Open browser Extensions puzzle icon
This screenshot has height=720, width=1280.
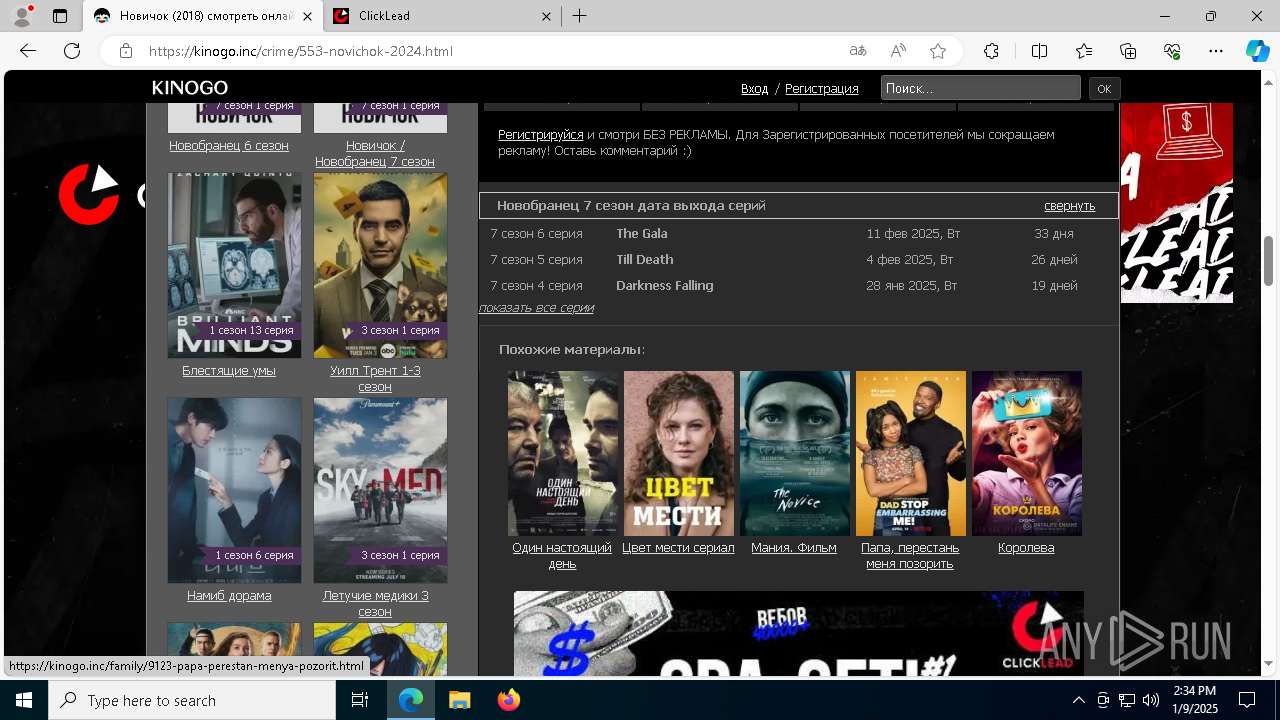click(x=991, y=51)
